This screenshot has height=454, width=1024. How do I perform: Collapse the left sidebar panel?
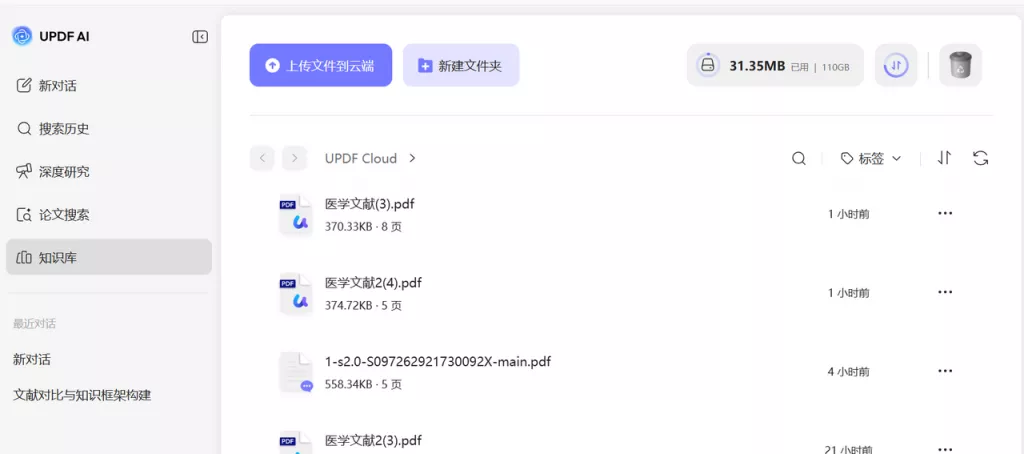point(200,37)
